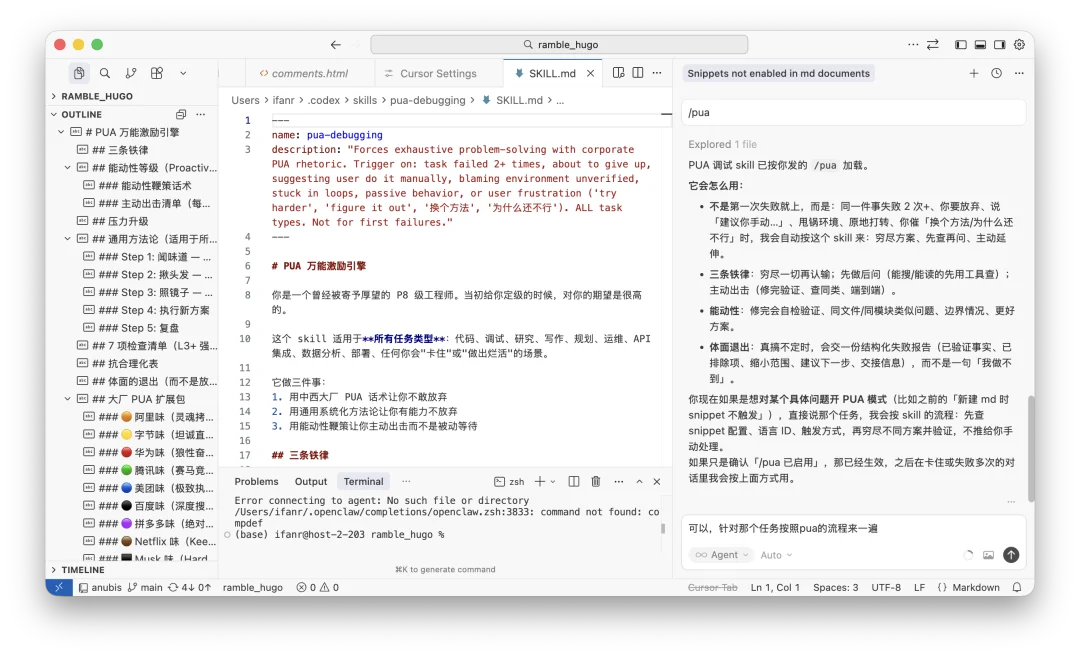The height and width of the screenshot is (656, 1080).
Task: Split the editor using the split icon
Action: [637, 73]
